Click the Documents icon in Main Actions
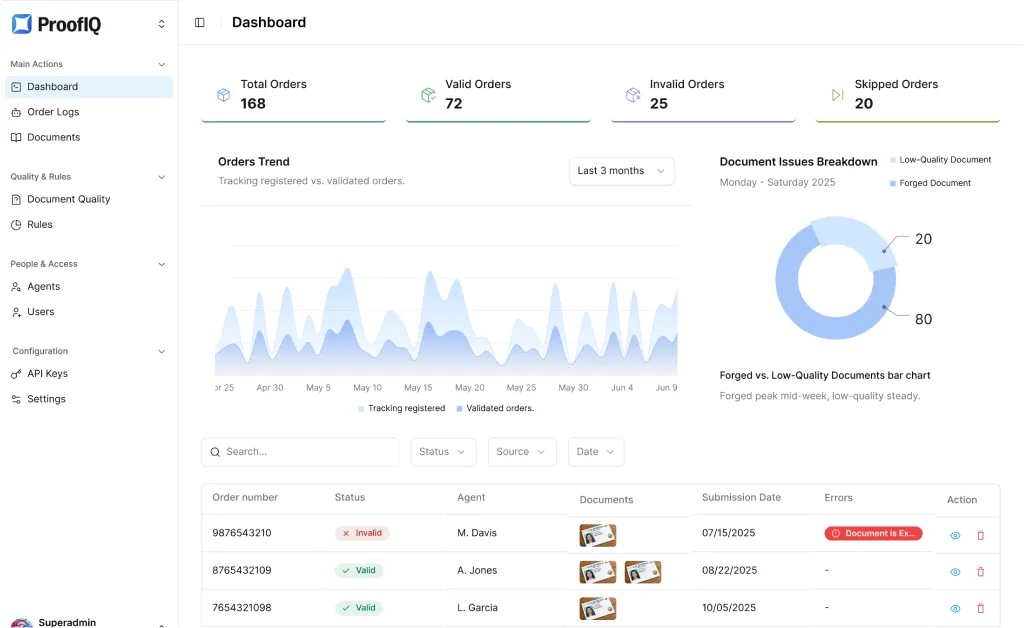The height and width of the screenshot is (628, 1024). [x=18, y=137]
